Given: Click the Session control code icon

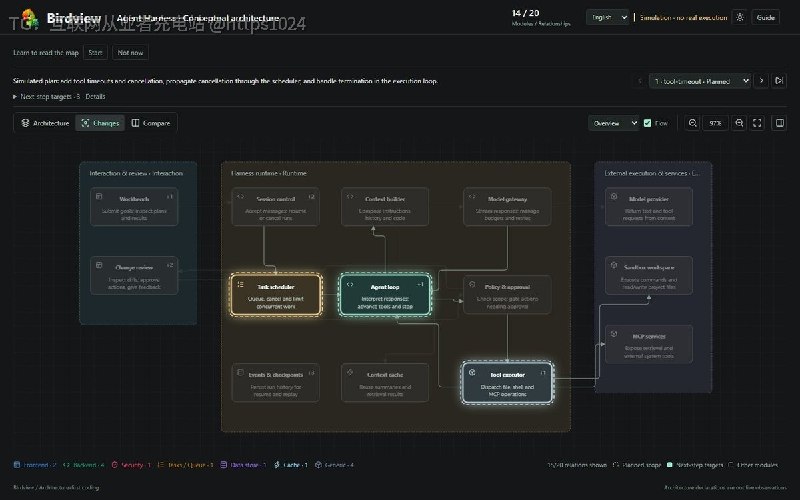Looking at the screenshot, I should pos(240,196).
